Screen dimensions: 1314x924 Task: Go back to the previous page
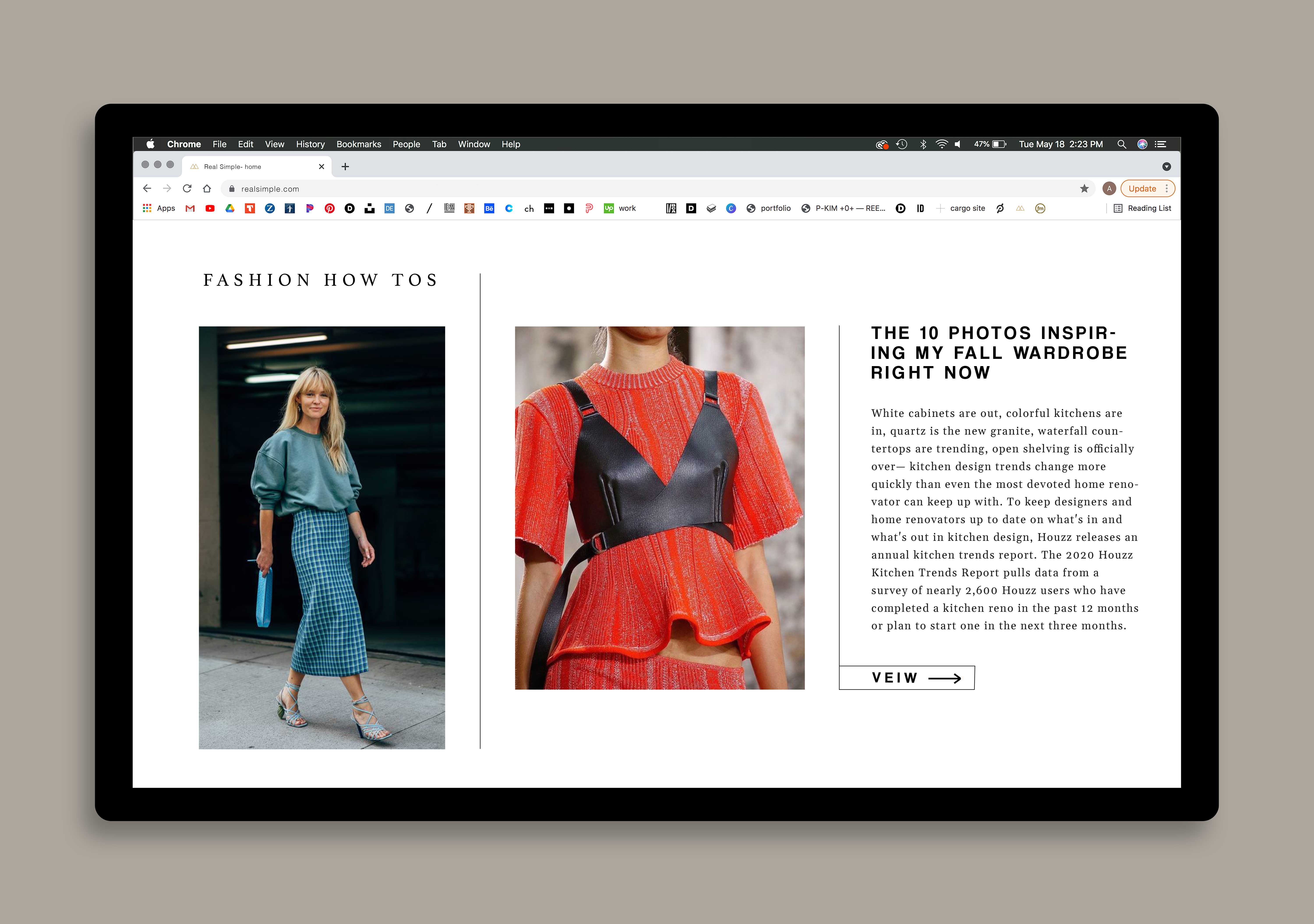(147, 188)
